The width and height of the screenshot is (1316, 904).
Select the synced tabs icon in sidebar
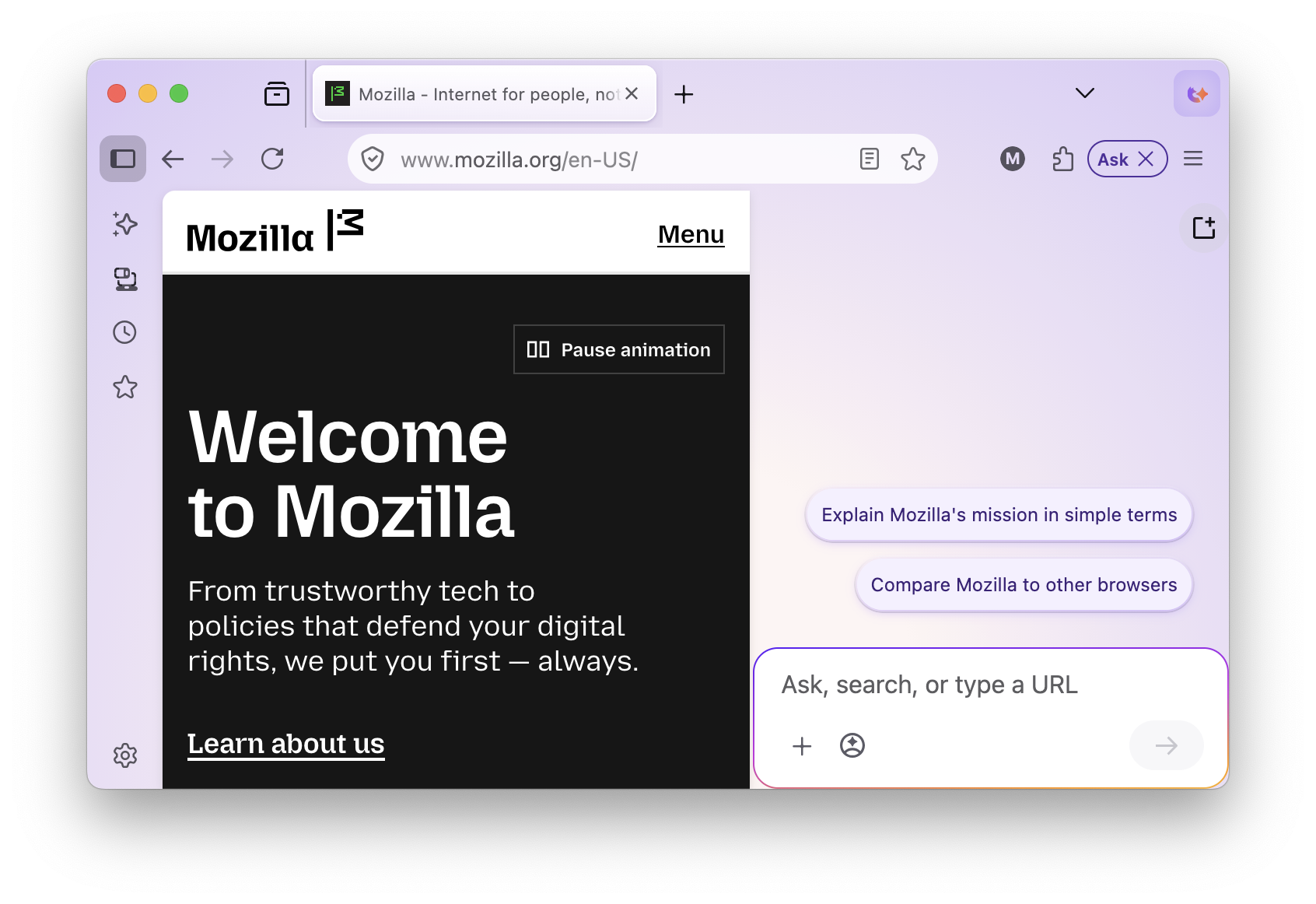tap(124, 279)
